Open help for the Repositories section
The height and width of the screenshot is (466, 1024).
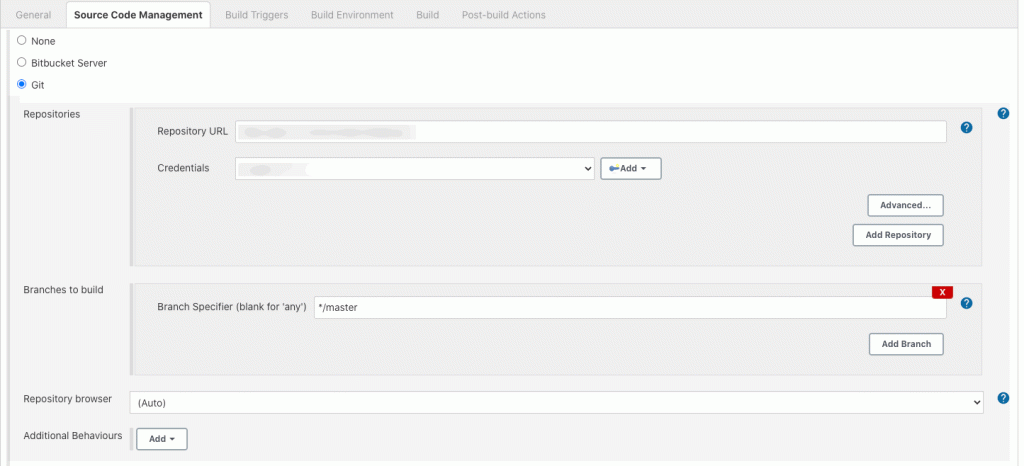1003,114
